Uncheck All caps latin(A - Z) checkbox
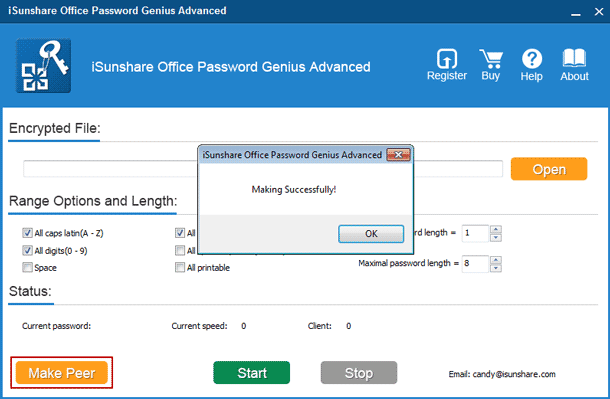 [27, 233]
